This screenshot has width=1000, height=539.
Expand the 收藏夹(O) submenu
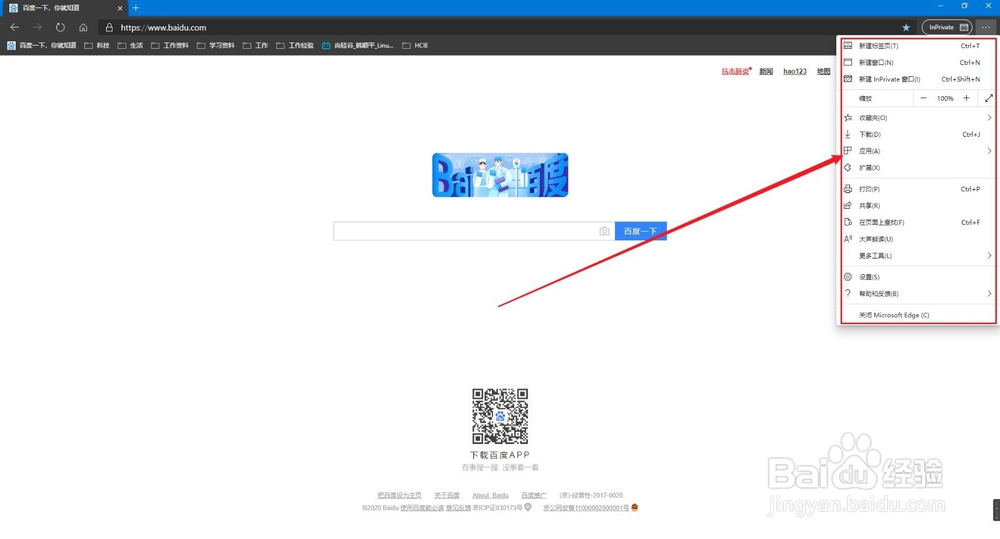[x=917, y=118]
